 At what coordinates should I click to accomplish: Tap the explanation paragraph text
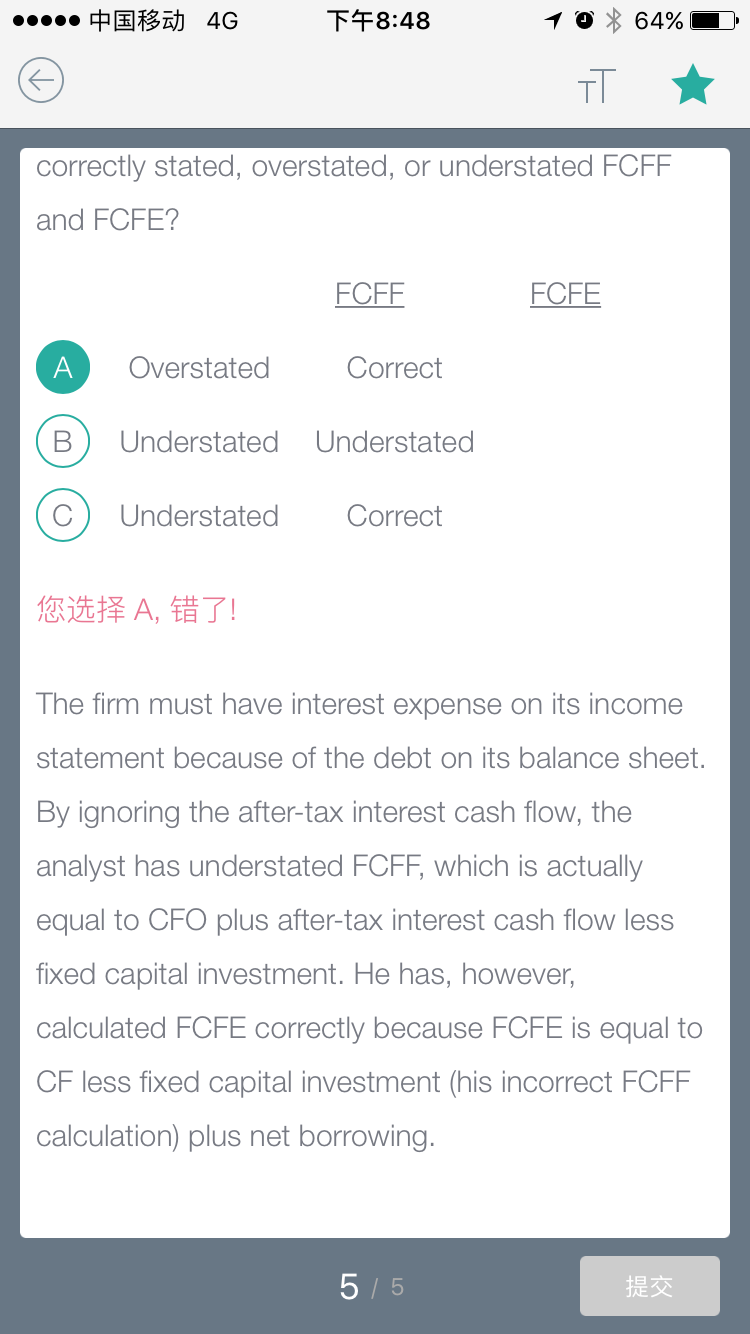(x=371, y=920)
